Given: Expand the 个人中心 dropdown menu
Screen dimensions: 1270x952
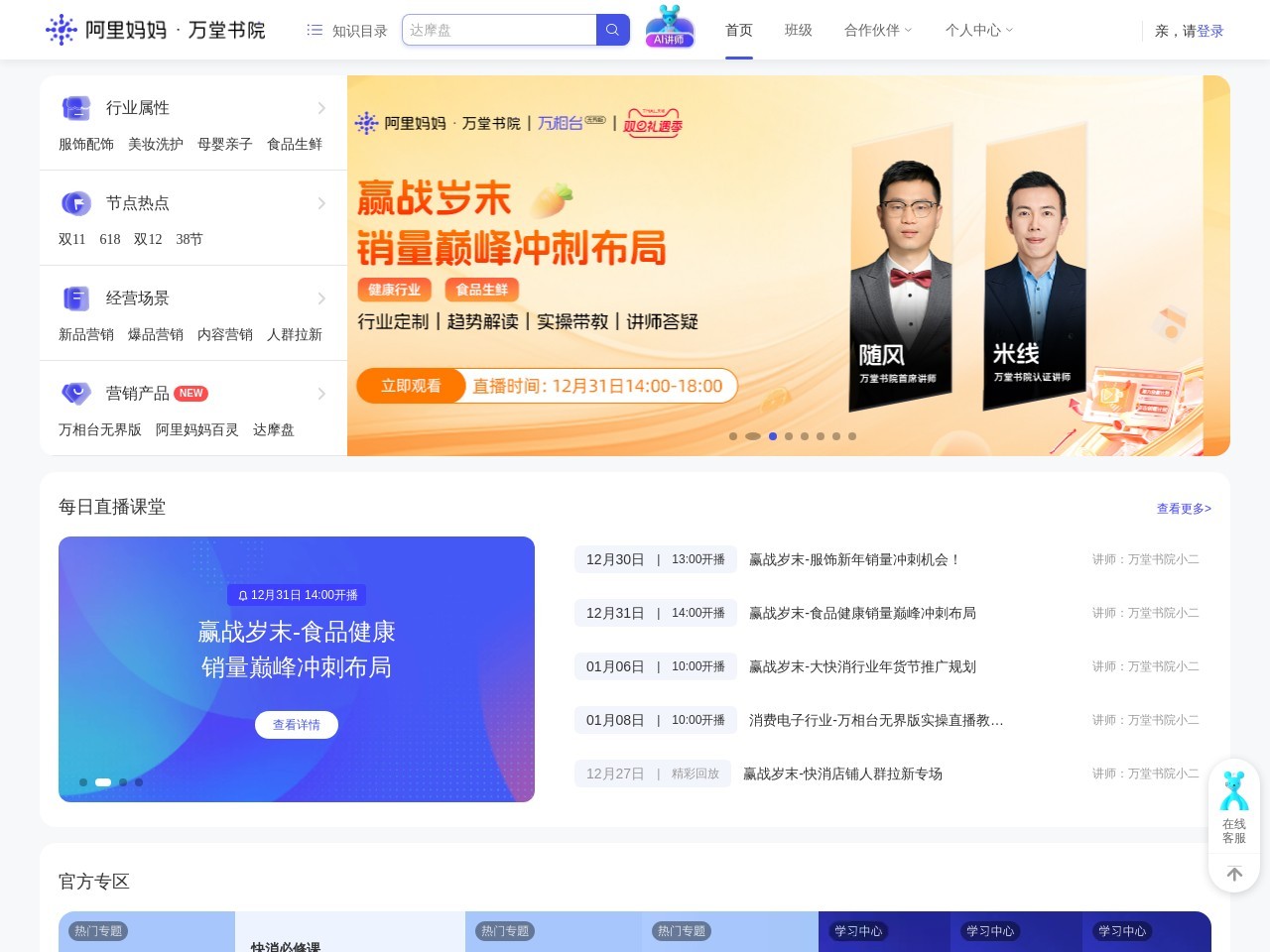Looking at the screenshot, I should [x=978, y=31].
